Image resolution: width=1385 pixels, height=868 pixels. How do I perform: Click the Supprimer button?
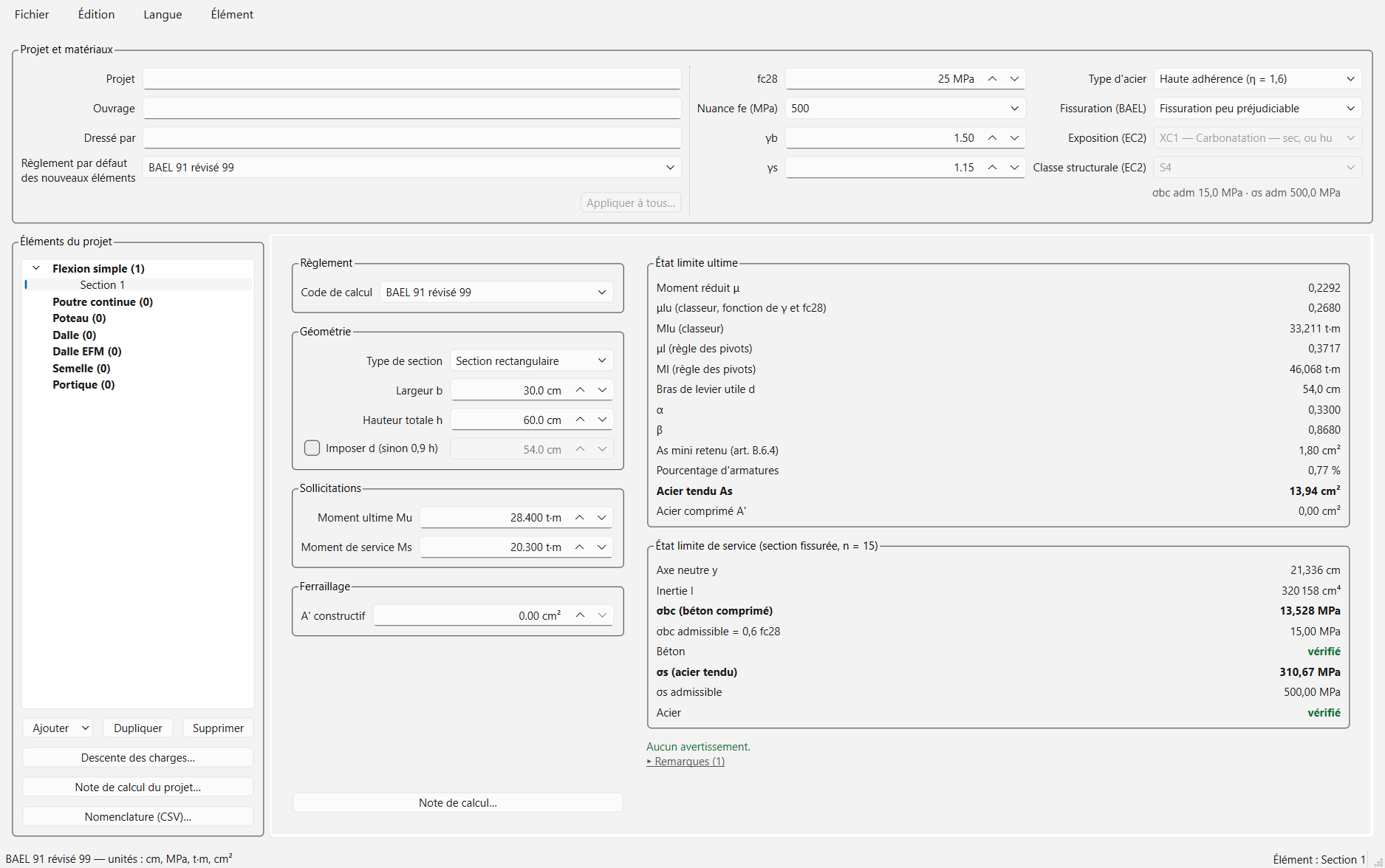point(218,728)
